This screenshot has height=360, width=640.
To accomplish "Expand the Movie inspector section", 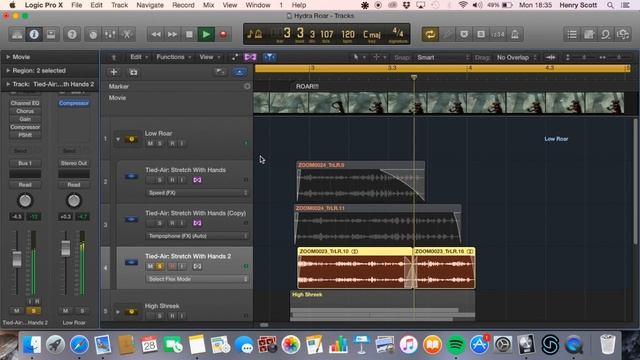I will [8, 57].
